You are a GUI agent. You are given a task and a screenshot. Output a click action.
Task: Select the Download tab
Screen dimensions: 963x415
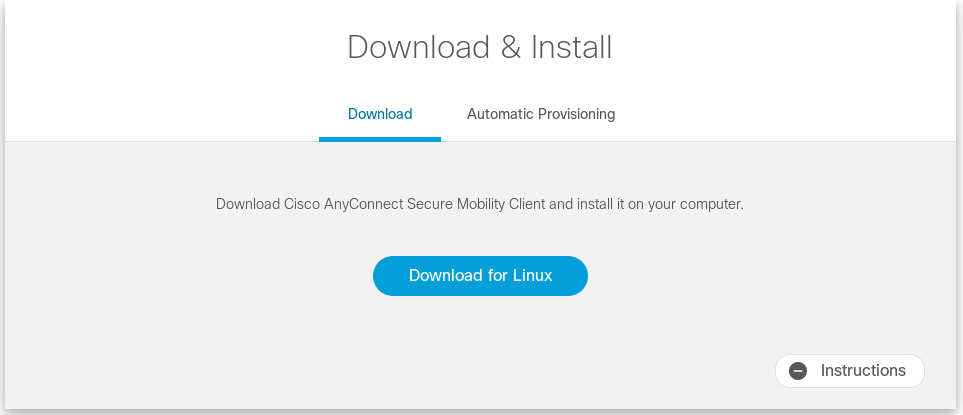(x=380, y=114)
